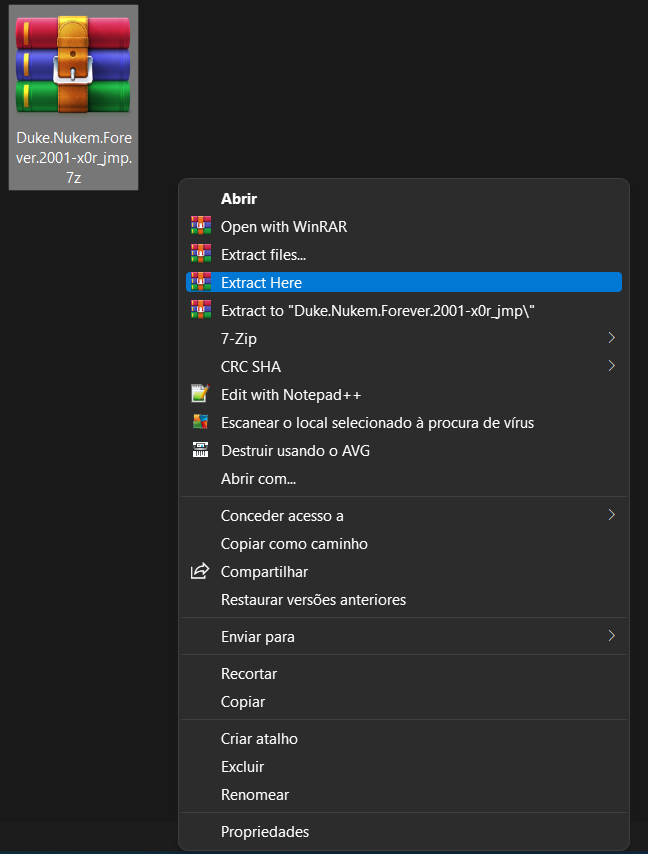This screenshot has height=854, width=648.
Task: Select Abrir at top of menu
Action: pyautogui.click(x=239, y=199)
